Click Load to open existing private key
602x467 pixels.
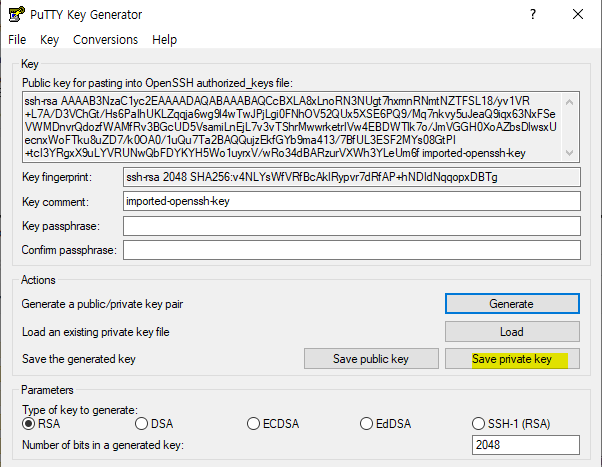tap(512, 331)
